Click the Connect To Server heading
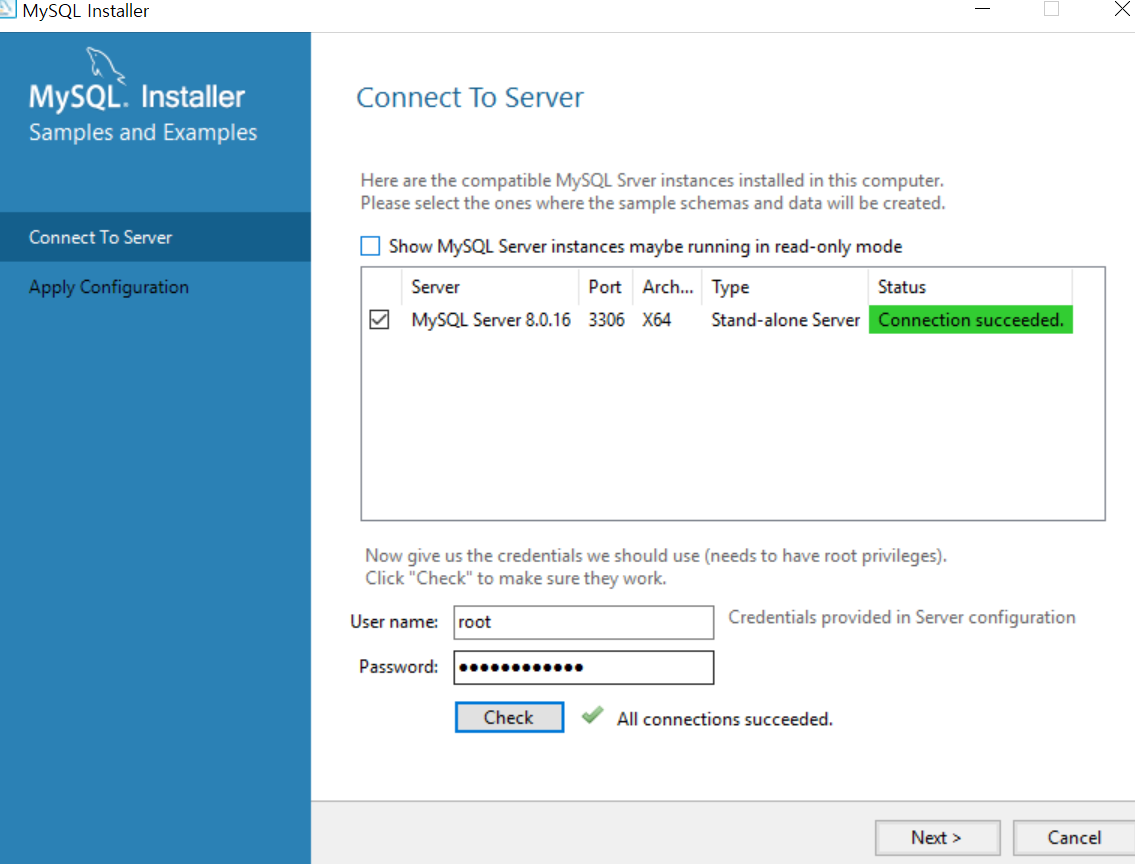Screen dimensions: 1135x864 (x=470, y=97)
